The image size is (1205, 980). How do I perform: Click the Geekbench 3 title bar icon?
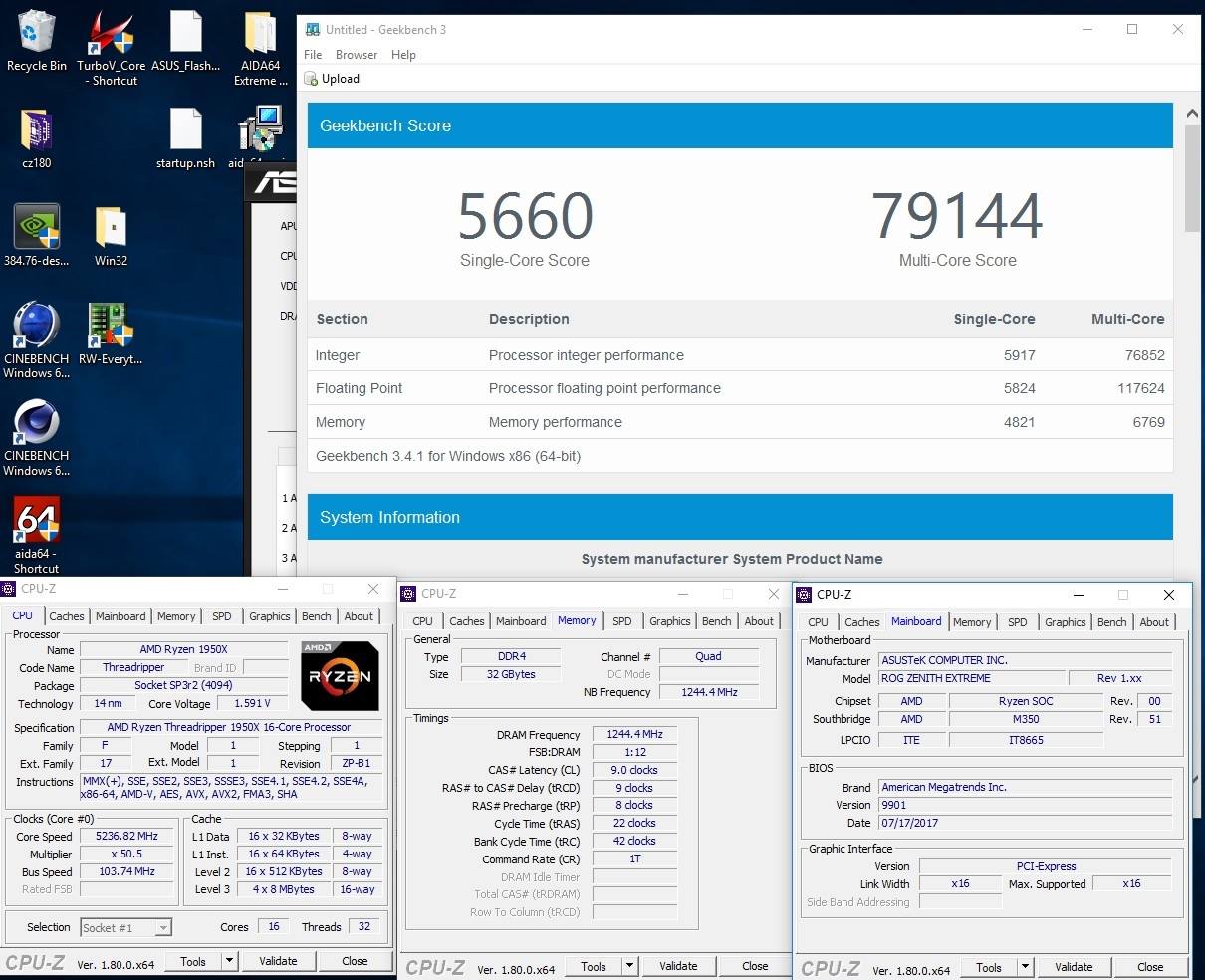tap(313, 29)
